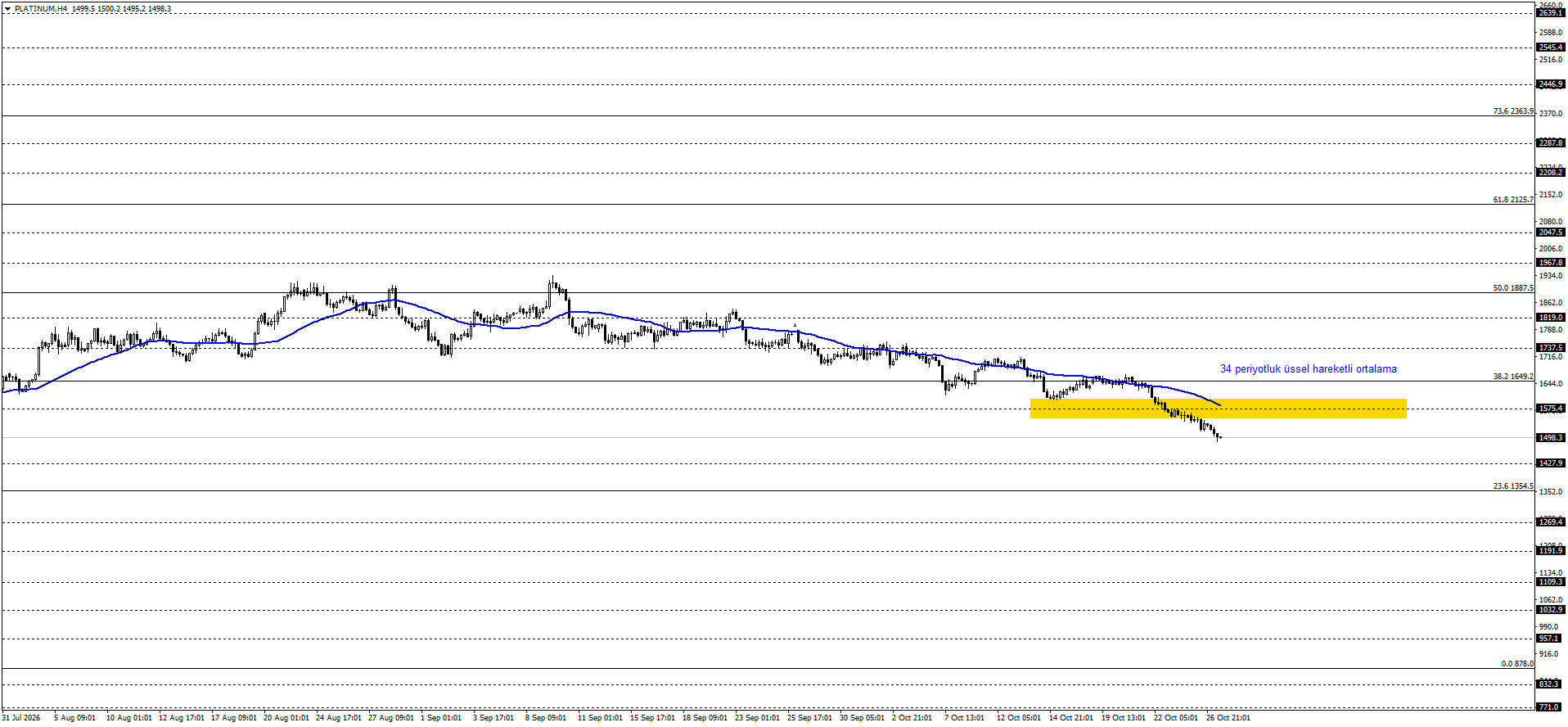Select the '23 Sep 01:01' time label
Screen dimensions: 1568x727
tap(757, 718)
